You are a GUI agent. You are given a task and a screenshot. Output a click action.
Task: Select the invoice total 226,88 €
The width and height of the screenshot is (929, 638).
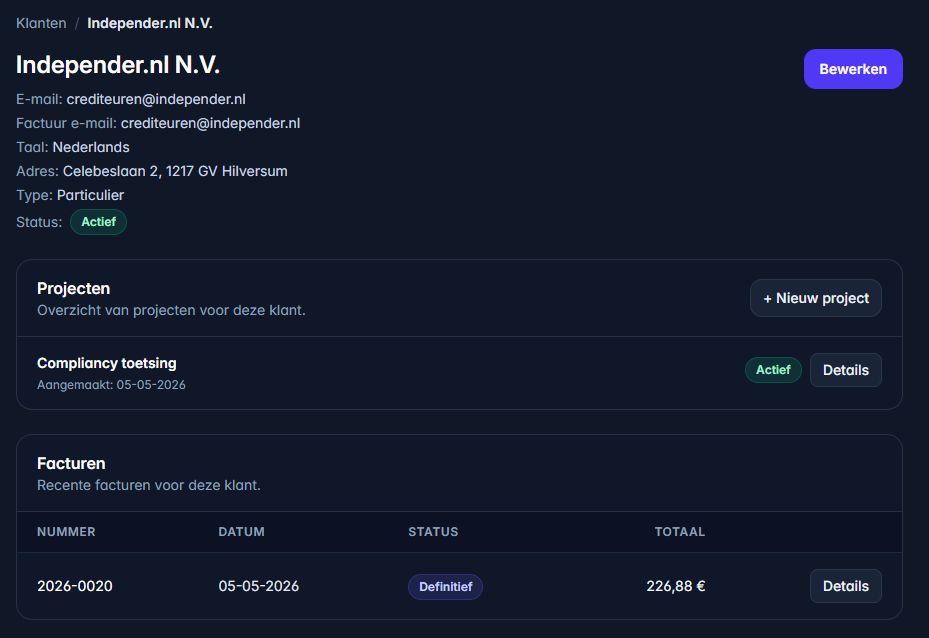coord(675,586)
